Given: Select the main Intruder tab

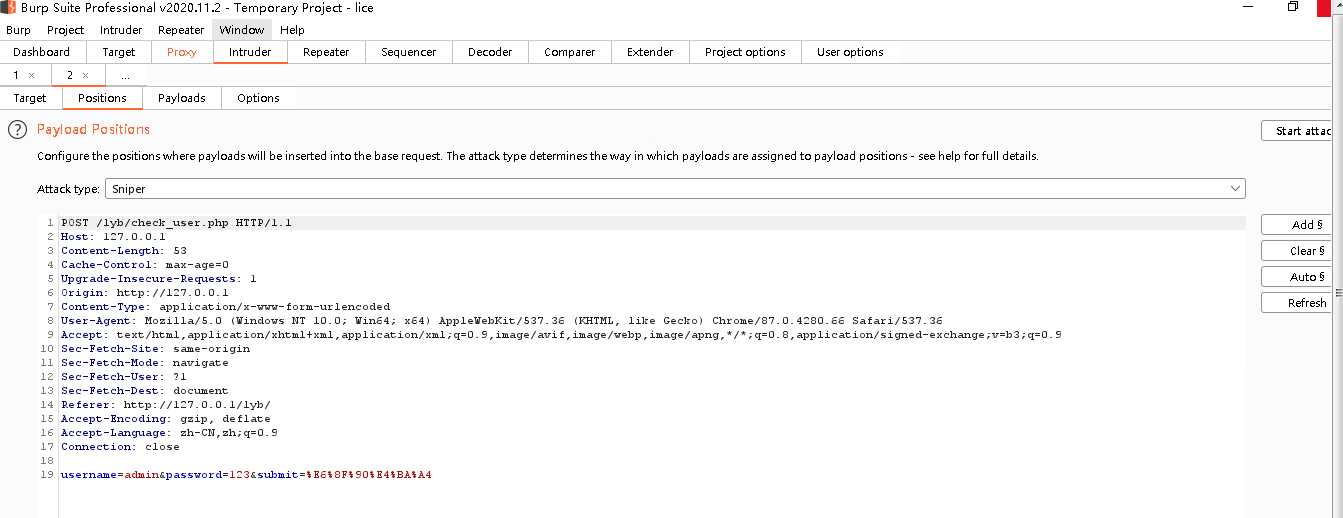Looking at the screenshot, I should point(250,52).
